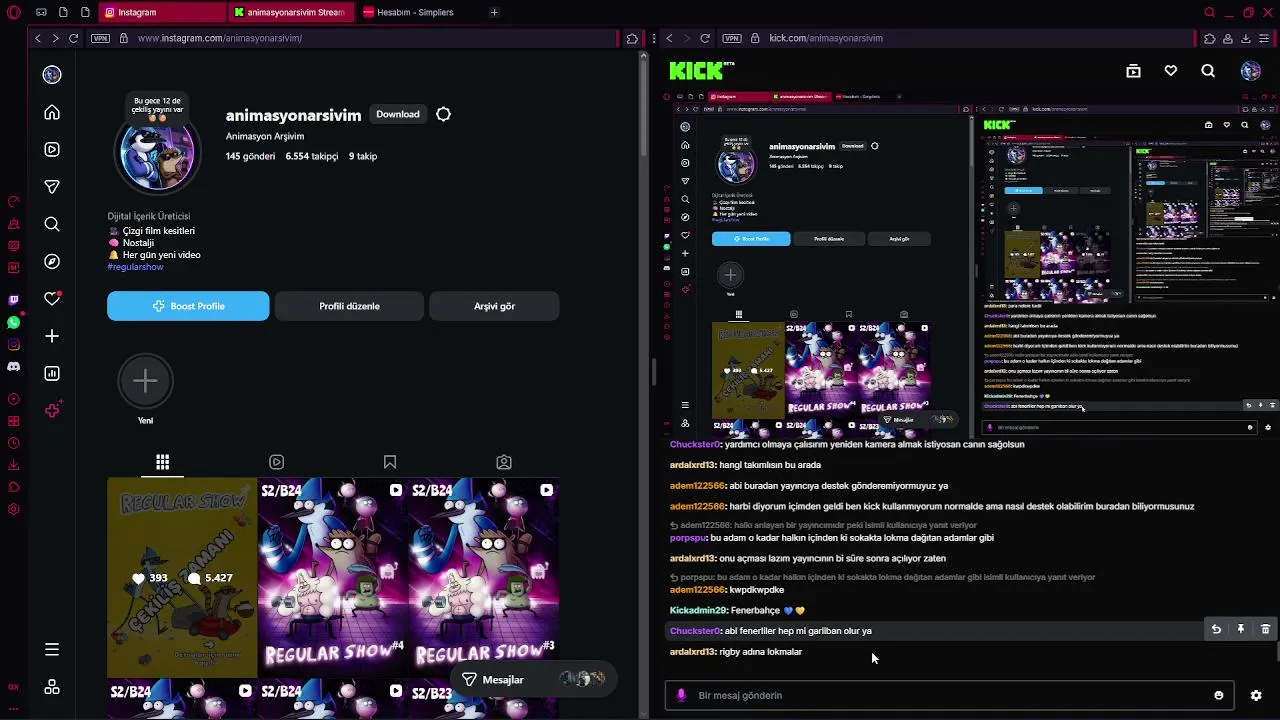
Task: Open Instagram notifications heart icon
Action: [x=52, y=299]
